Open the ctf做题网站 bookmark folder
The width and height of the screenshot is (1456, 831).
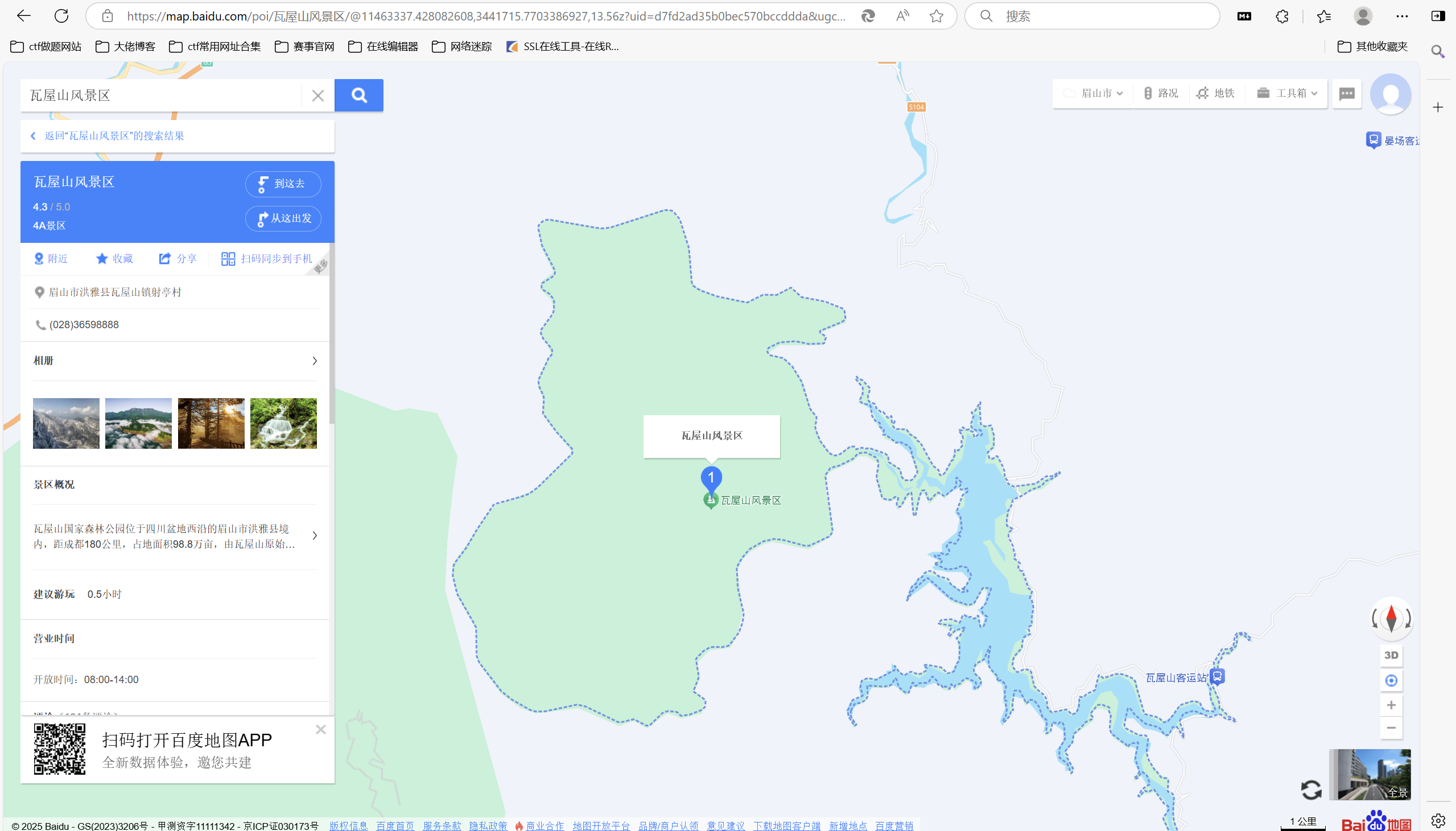point(46,47)
